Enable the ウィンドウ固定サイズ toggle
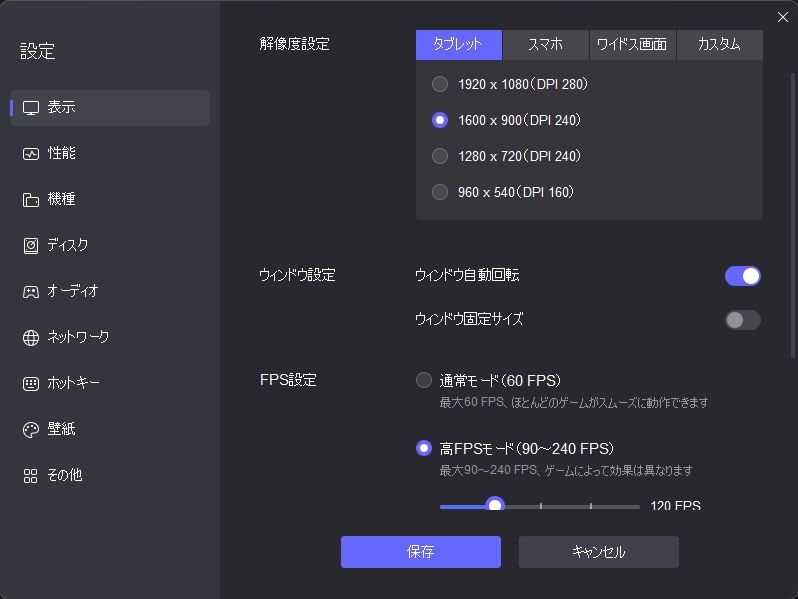Image resolution: width=798 pixels, height=599 pixels. [x=742, y=320]
